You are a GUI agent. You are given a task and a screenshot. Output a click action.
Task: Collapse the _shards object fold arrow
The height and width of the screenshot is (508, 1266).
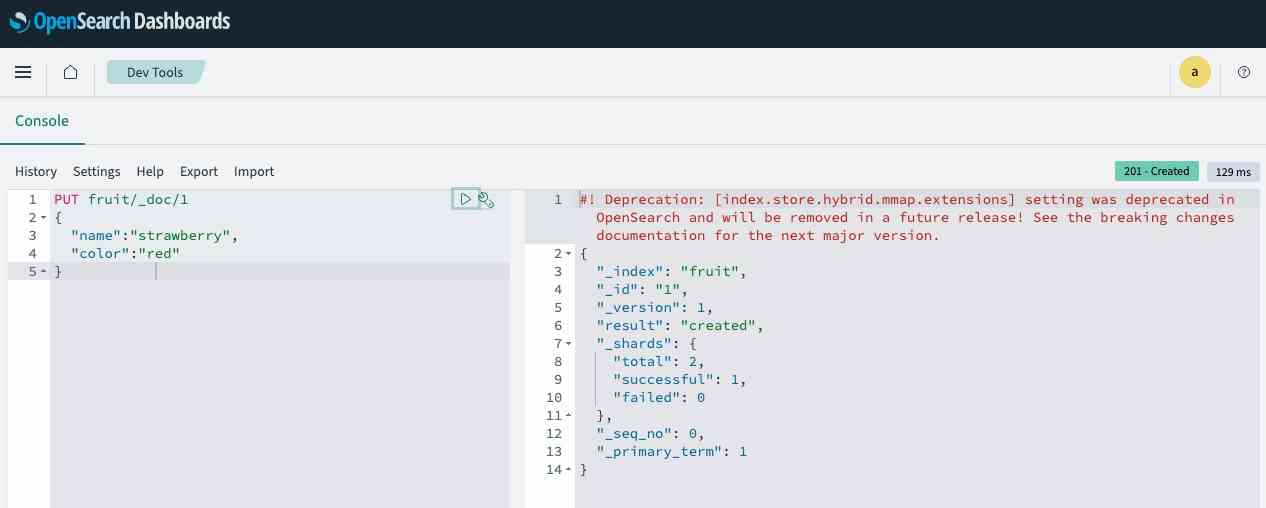click(x=569, y=344)
